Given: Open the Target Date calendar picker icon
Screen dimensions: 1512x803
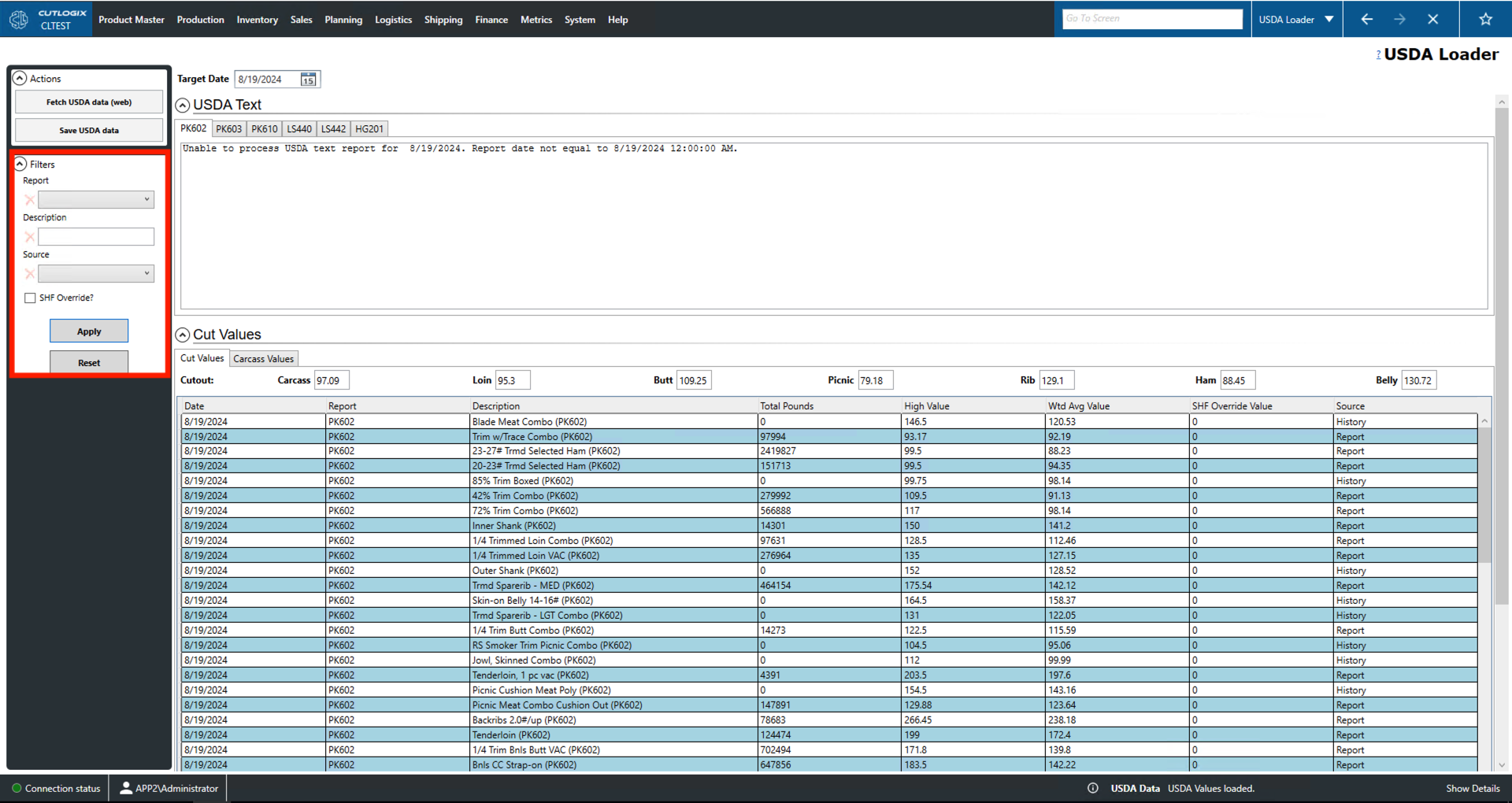Looking at the screenshot, I should 308,80.
